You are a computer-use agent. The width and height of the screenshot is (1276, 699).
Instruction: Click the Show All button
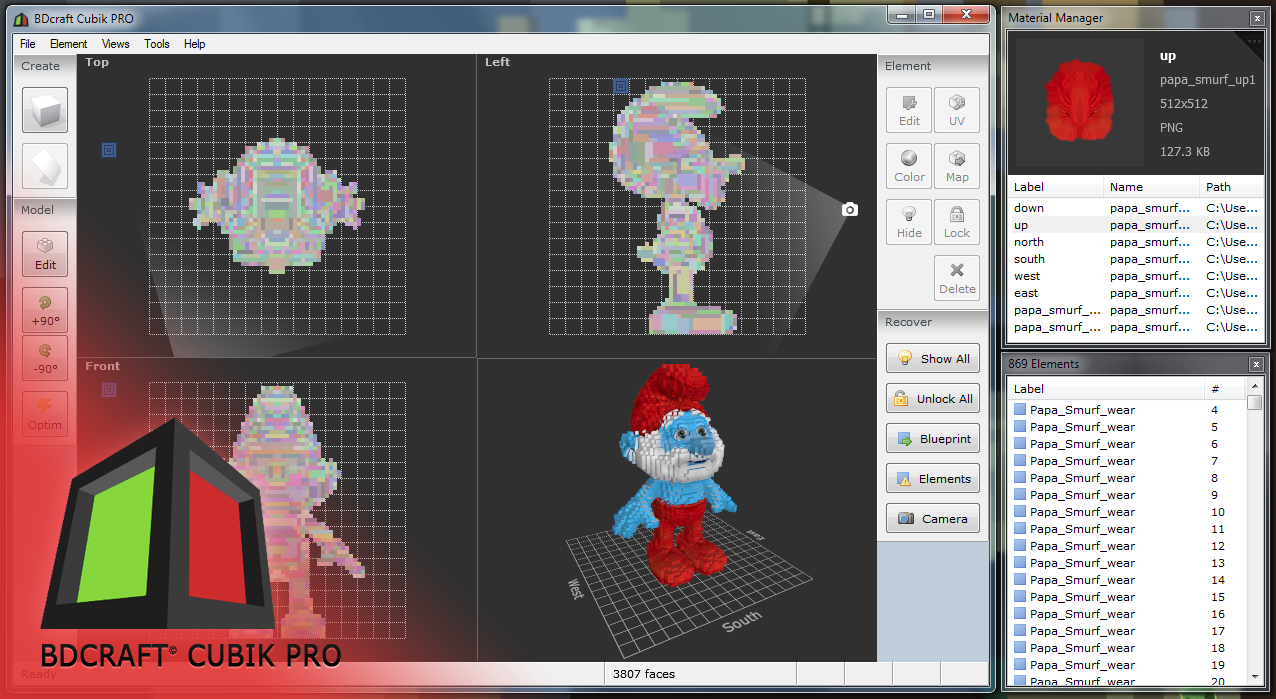(933, 358)
